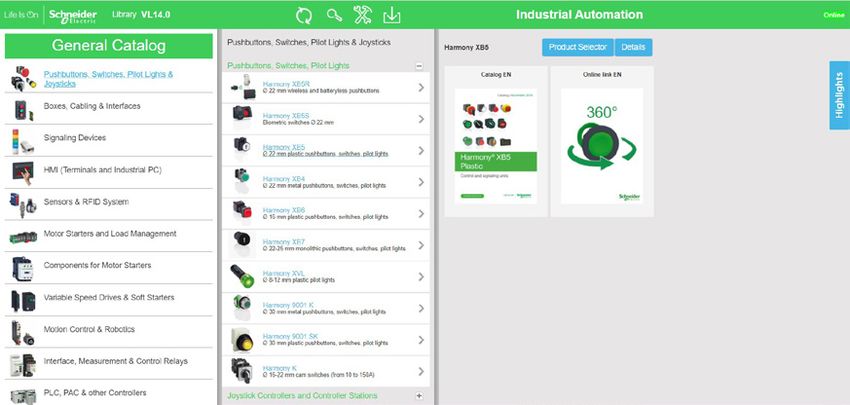This screenshot has width=850, height=405.
Task: Expand Joystick Controllers and Controller Stations section
Action: click(x=419, y=396)
